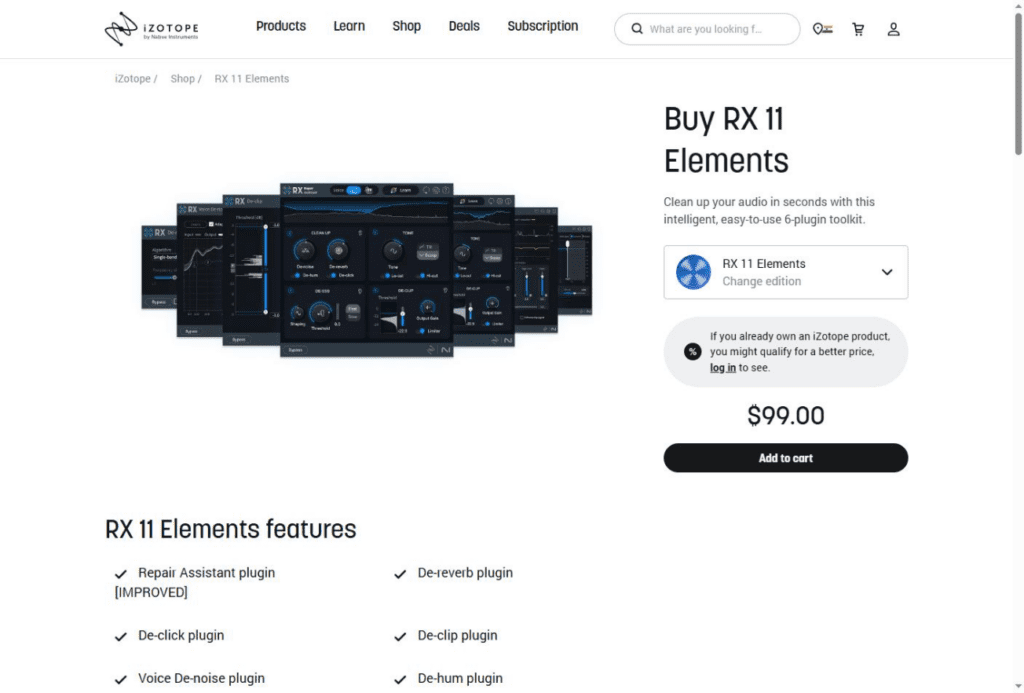Expand the Change edition dropdown chevron
1024x693 pixels.
point(886,272)
